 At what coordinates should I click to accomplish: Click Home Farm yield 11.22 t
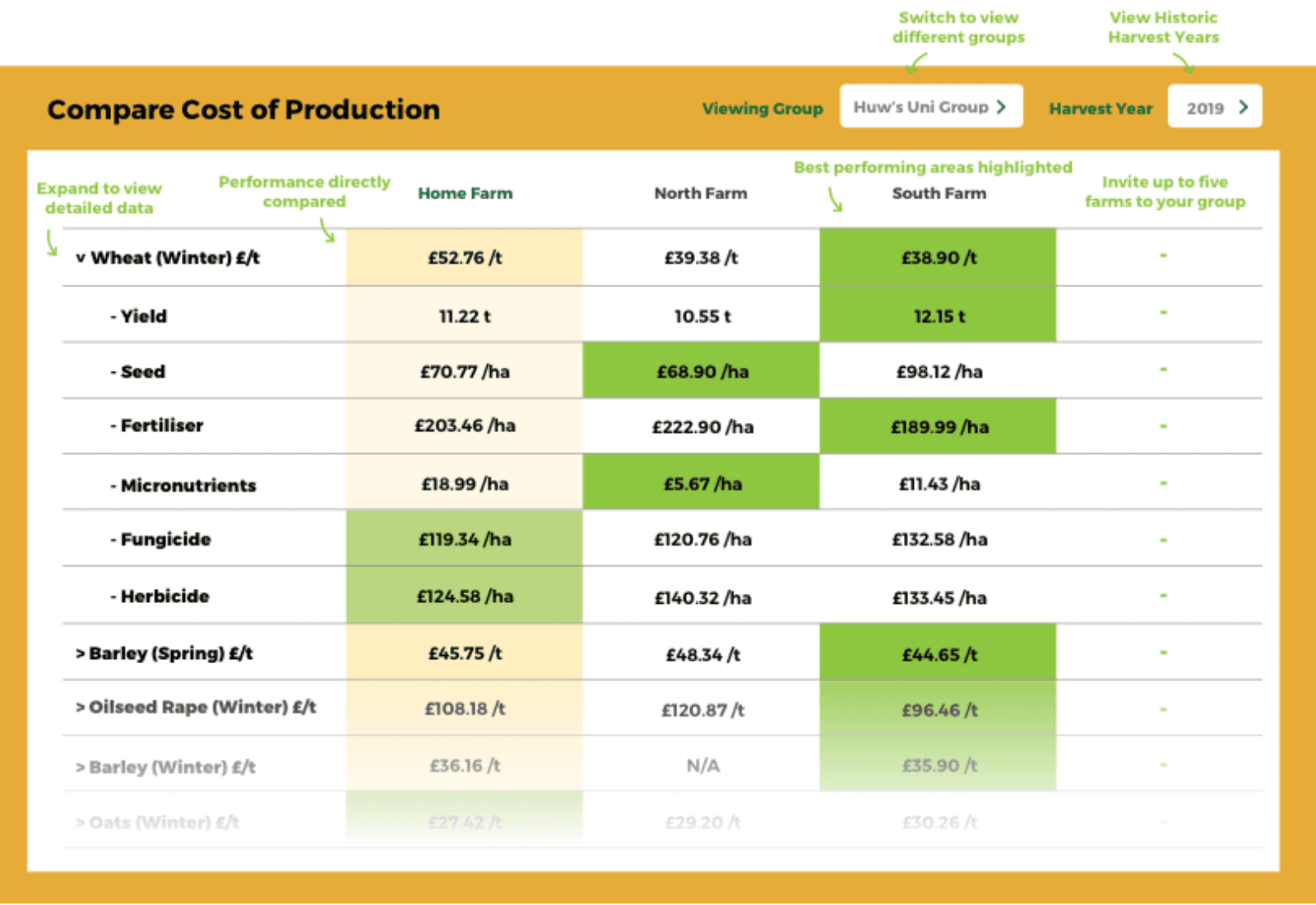[465, 316]
